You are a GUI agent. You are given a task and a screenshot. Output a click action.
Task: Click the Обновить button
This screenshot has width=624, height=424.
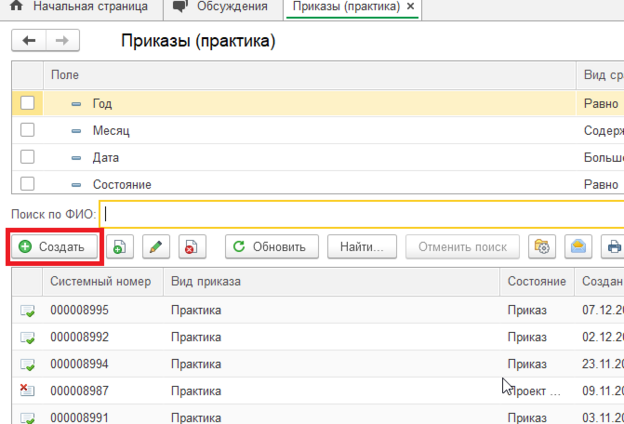coord(271,246)
